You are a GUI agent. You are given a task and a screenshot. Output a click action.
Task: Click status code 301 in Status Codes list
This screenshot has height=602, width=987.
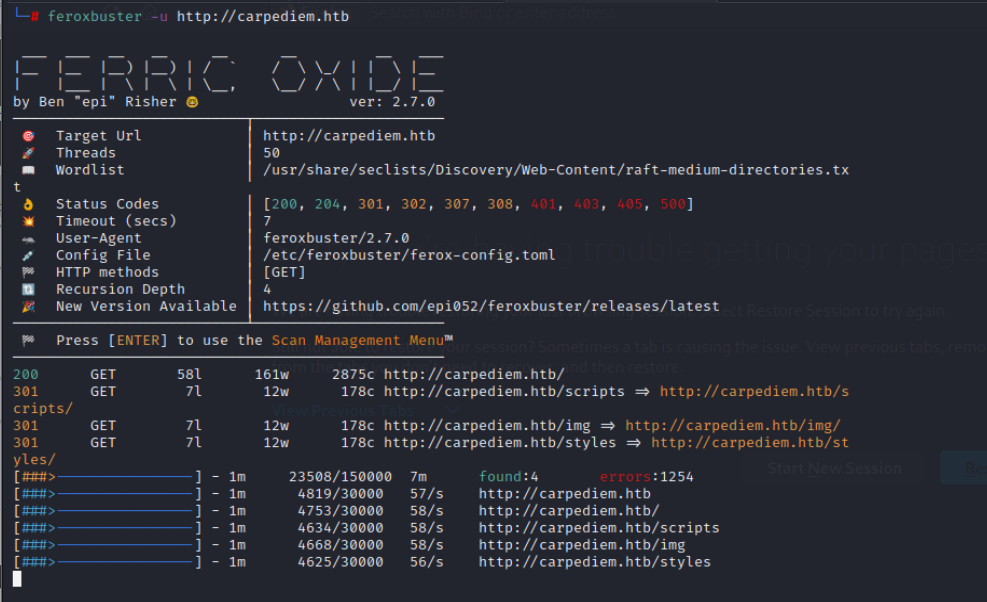(371, 204)
